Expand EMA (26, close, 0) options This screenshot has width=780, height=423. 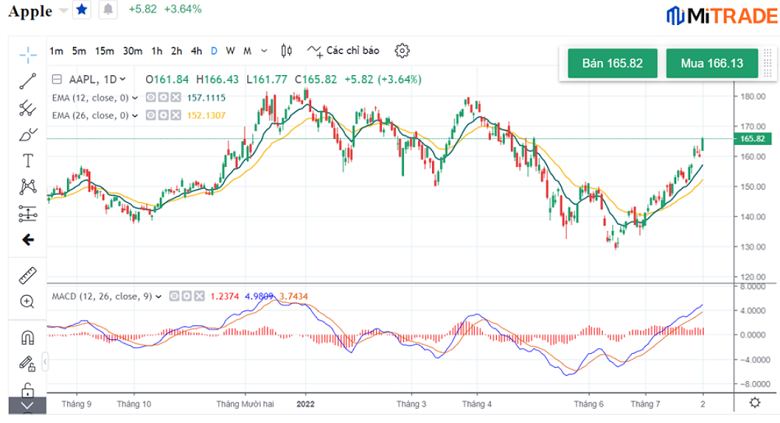tap(134, 116)
